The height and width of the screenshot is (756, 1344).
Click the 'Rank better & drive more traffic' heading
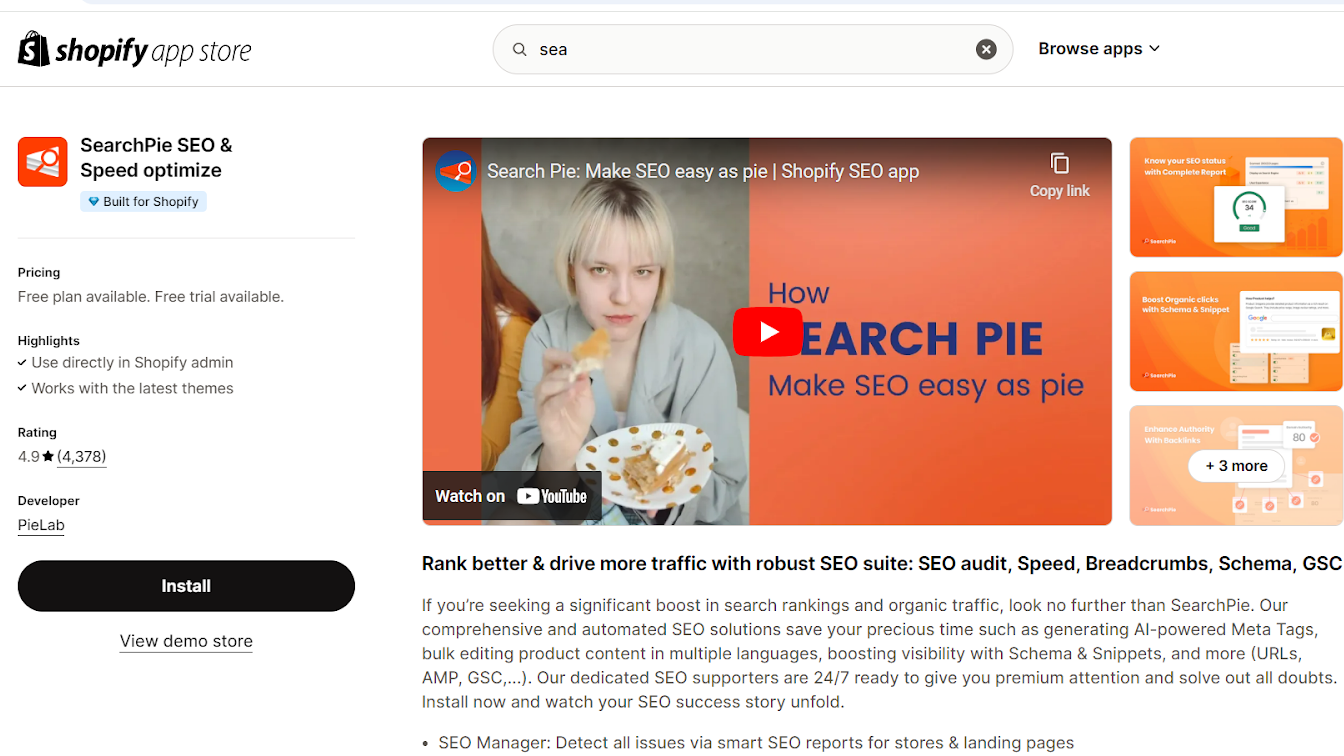(882, 563)
